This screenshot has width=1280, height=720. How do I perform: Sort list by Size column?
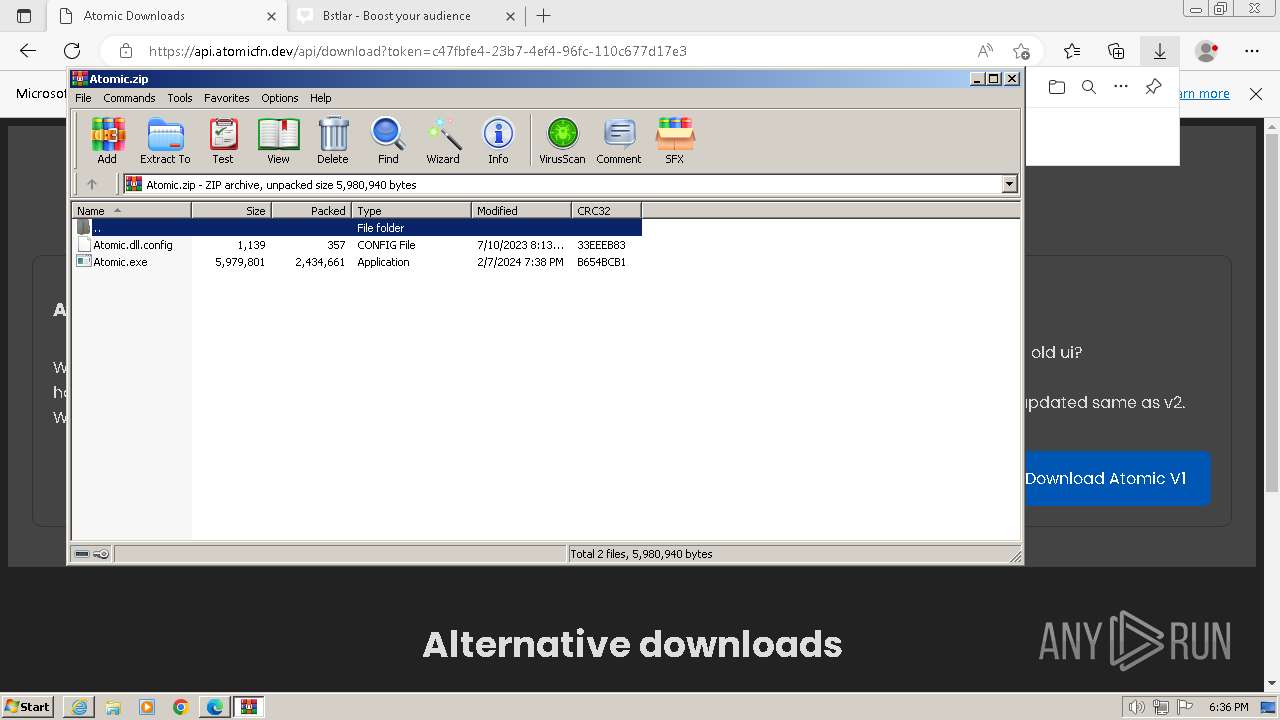click(231, 210)
